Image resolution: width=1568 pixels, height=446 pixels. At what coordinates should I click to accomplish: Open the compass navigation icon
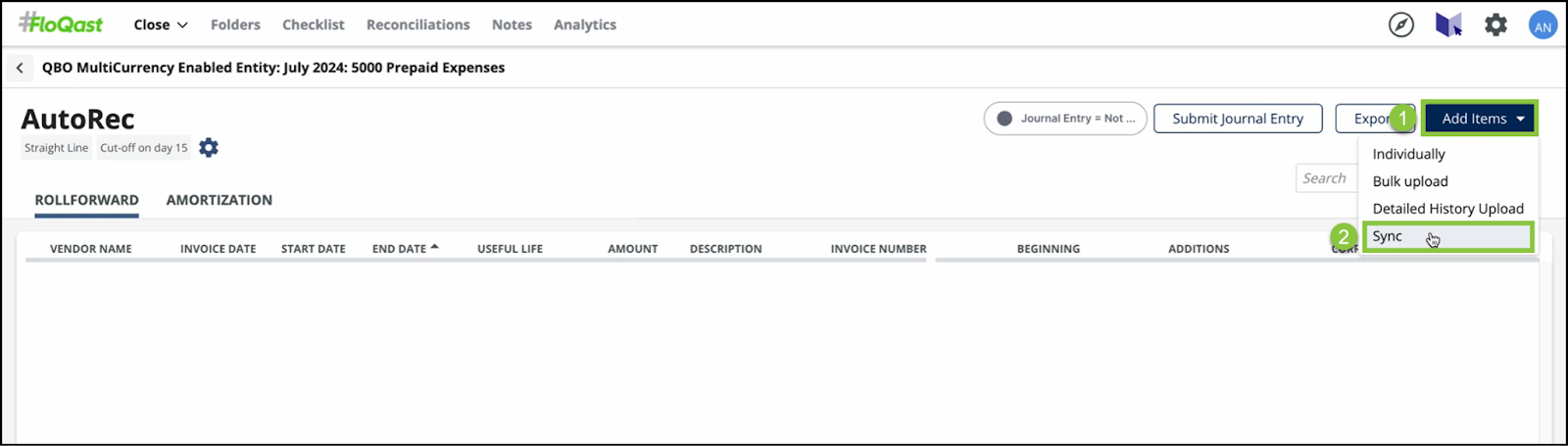point(1401,25)
